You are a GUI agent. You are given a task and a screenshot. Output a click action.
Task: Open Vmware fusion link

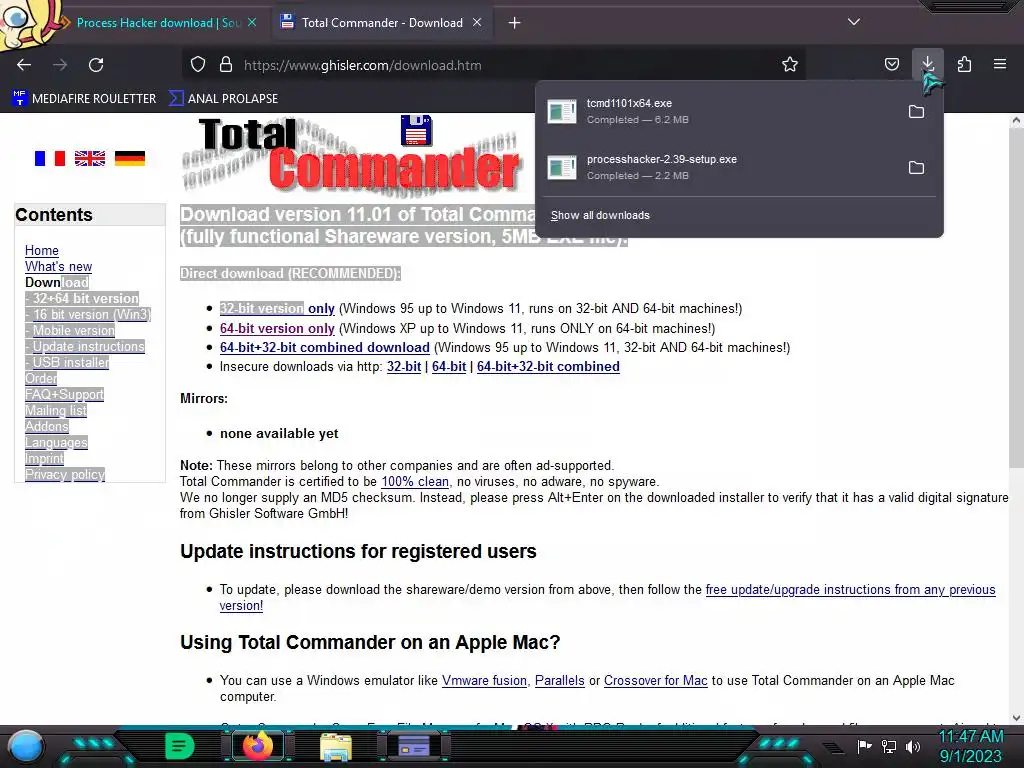(x=484, y=680)
